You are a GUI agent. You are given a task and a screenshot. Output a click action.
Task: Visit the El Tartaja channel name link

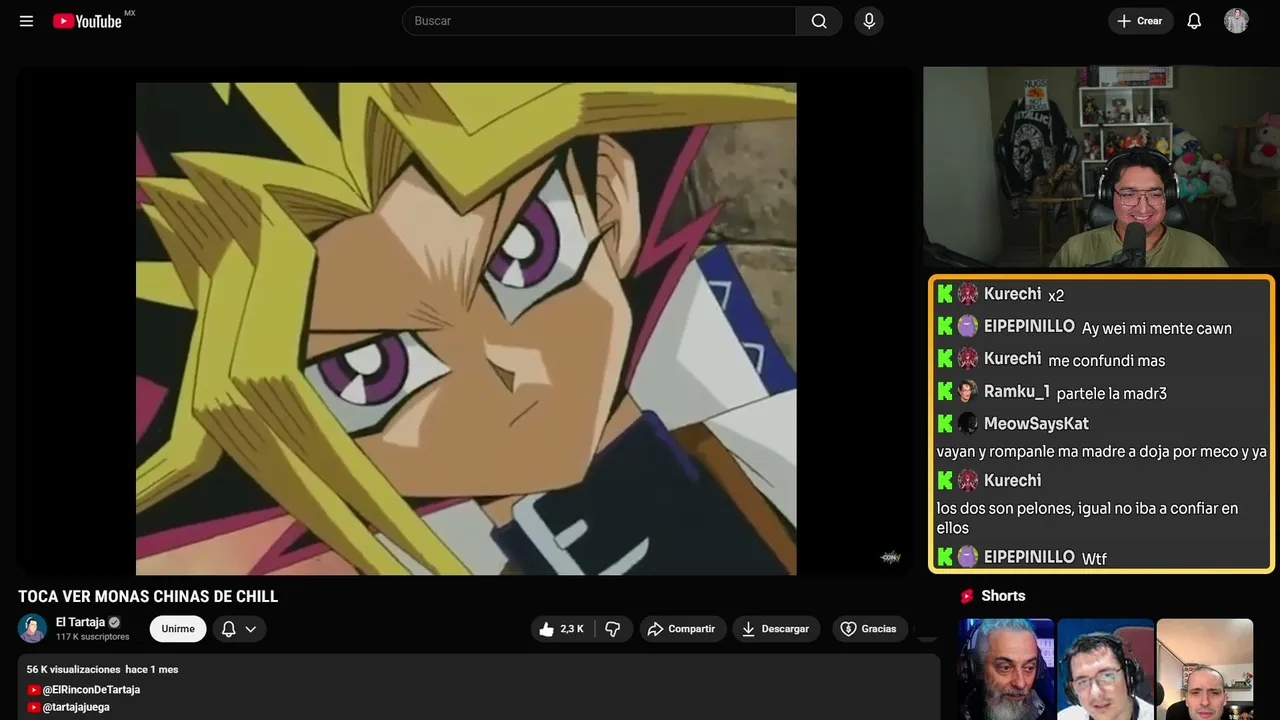click(x=80, y=622)
